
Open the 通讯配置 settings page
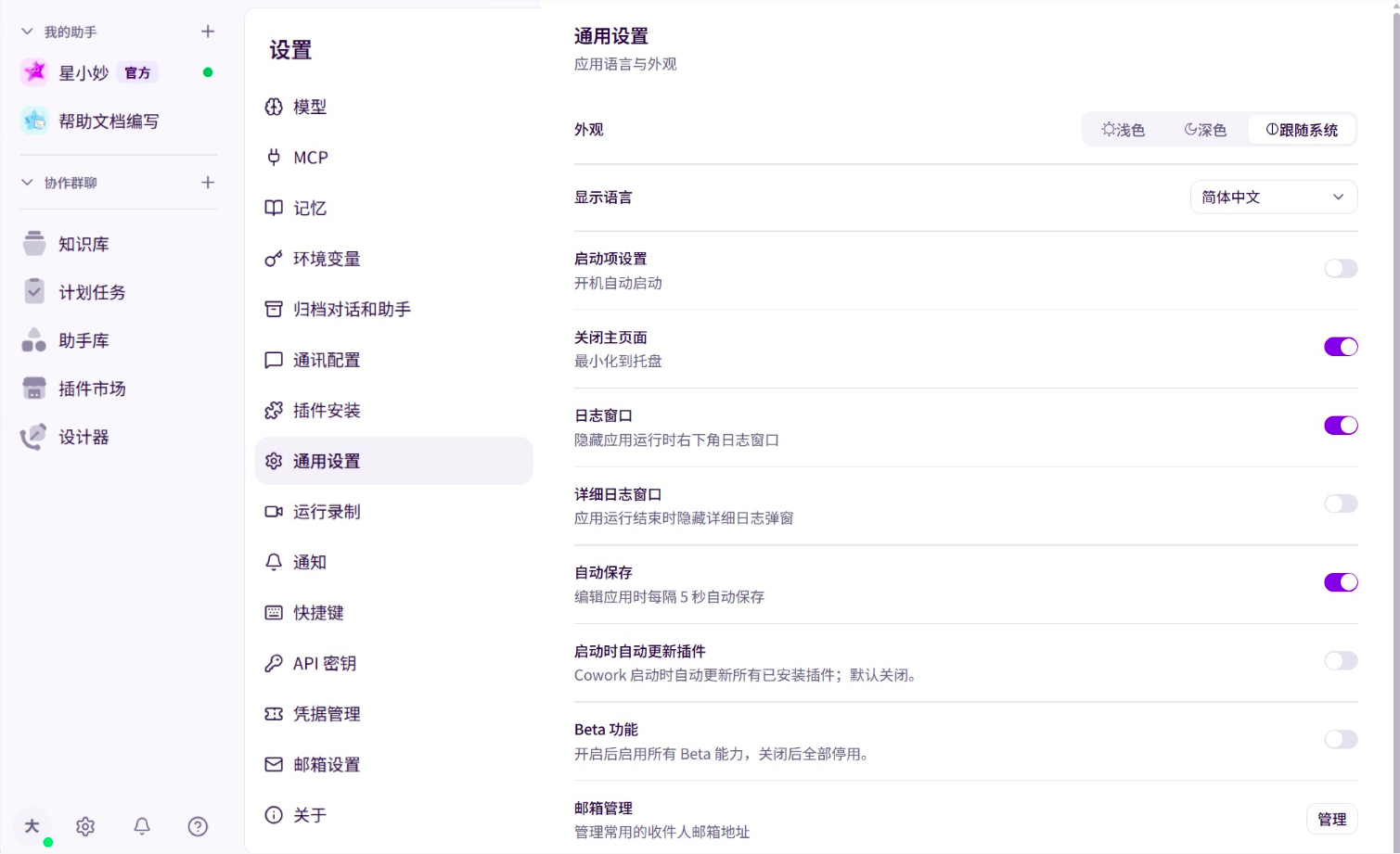pyautogui.click(x=393, y=360)
